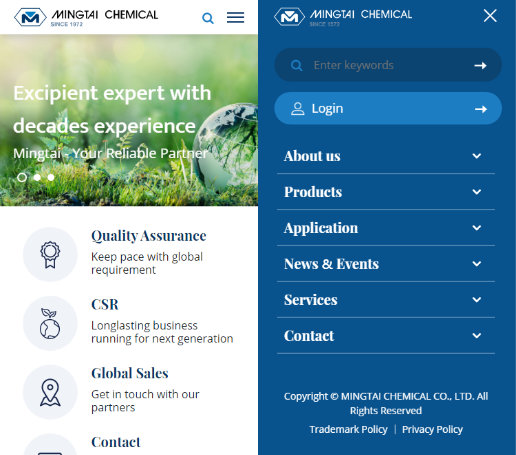
Task: Open the Contact heading on white page
Action: click(x=116, y=442)
